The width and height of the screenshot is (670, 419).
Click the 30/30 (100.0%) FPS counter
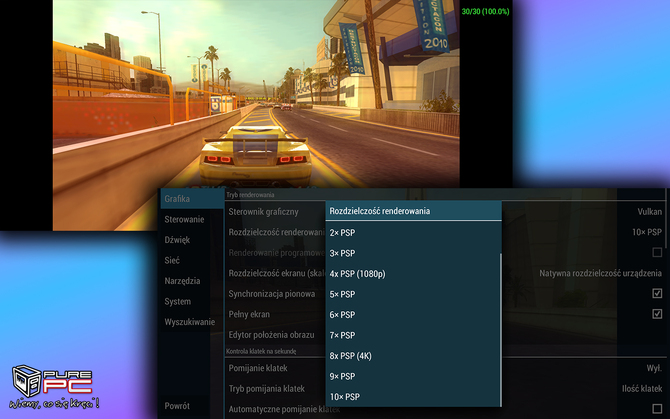(x=485, y=12)
